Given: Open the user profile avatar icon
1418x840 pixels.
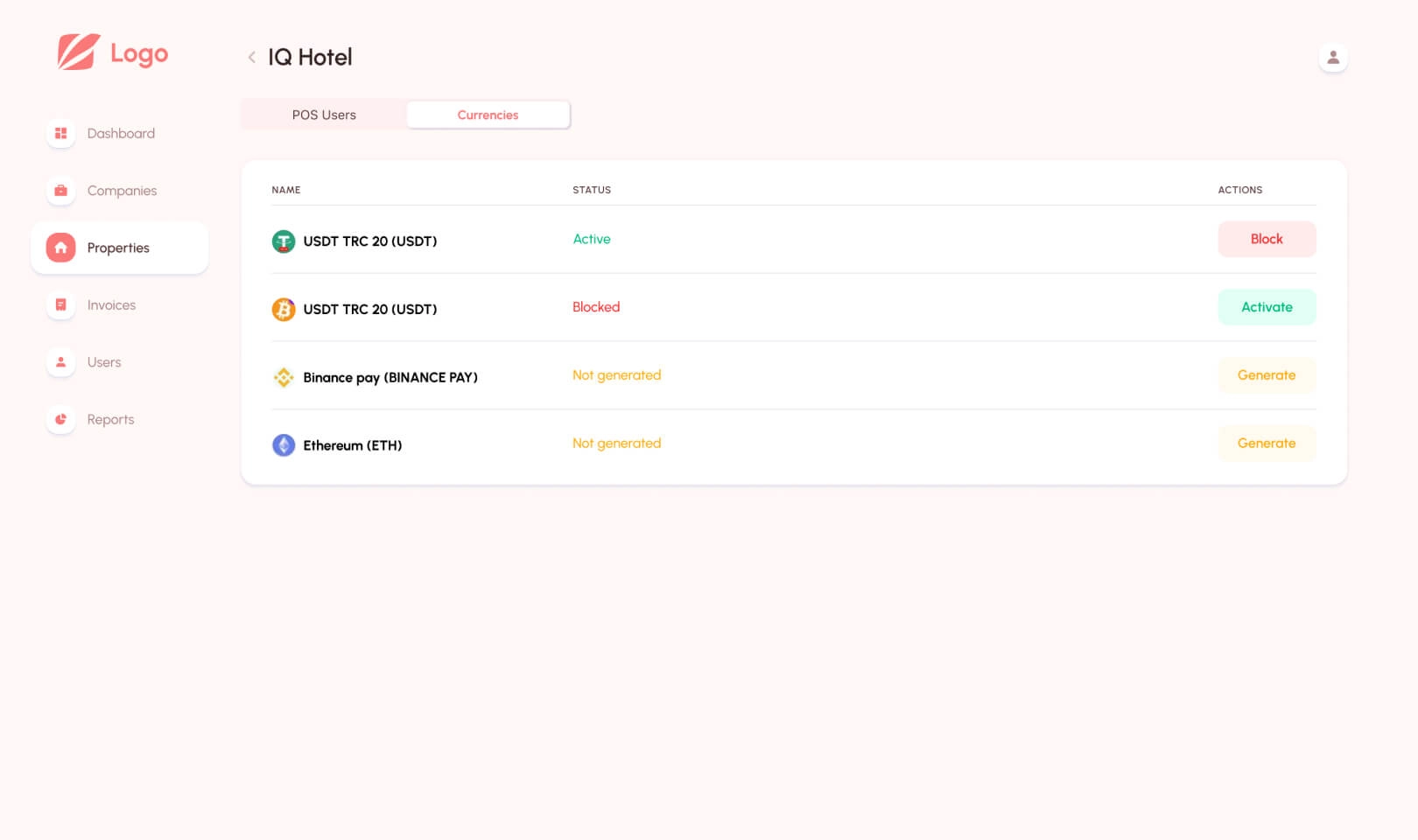Looking at the screenshot, I should click(x=1332, y=58).
